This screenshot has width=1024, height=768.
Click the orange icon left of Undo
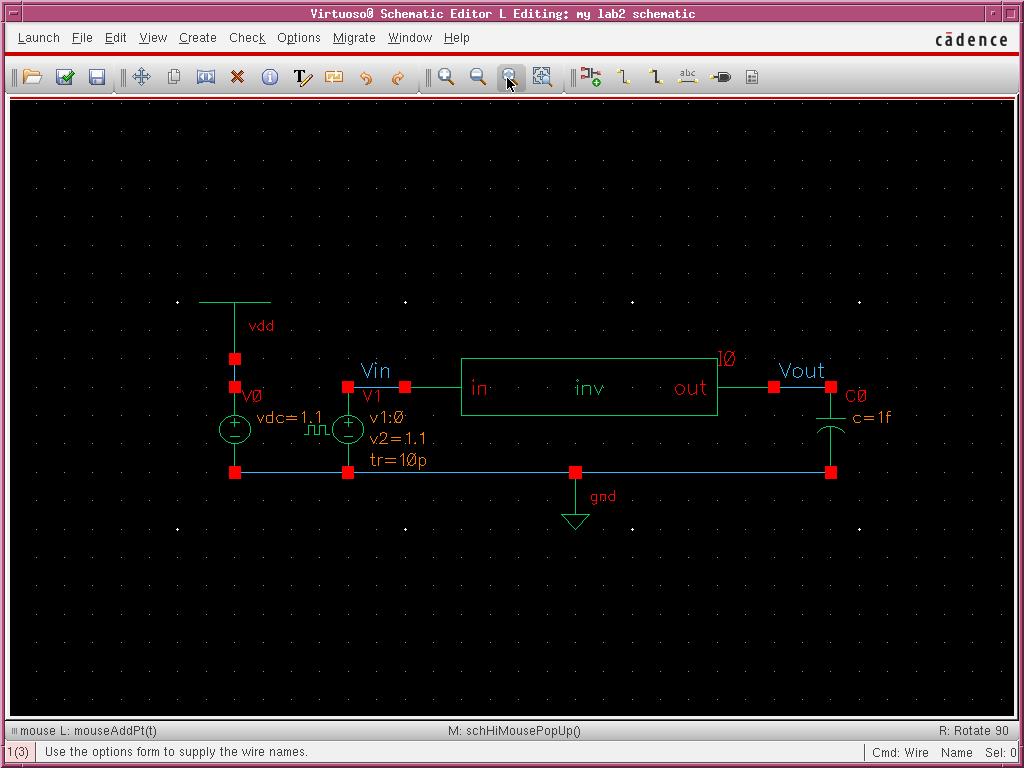click(334, 77)
